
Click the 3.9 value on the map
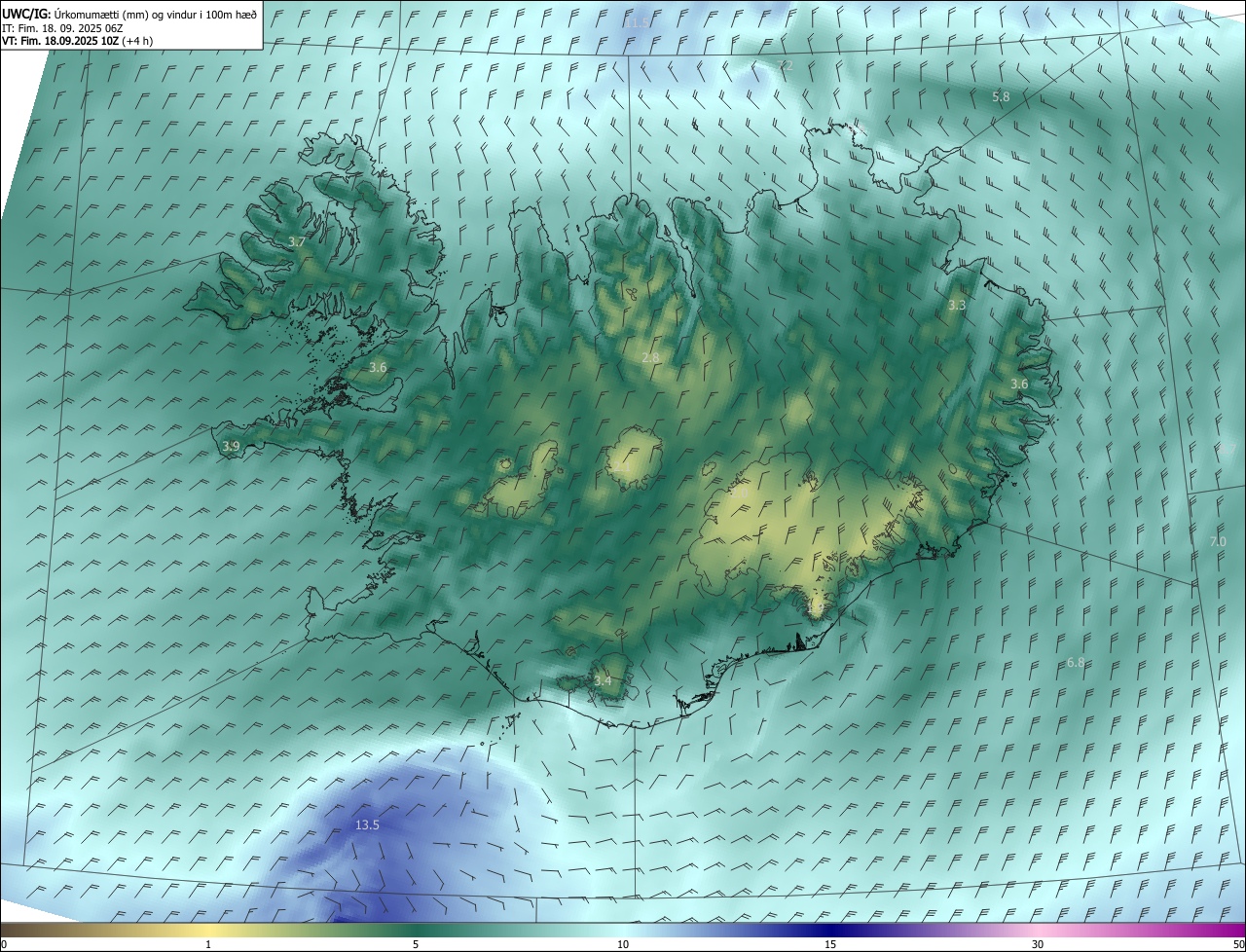pyautogui.click(x=231, y=447)
